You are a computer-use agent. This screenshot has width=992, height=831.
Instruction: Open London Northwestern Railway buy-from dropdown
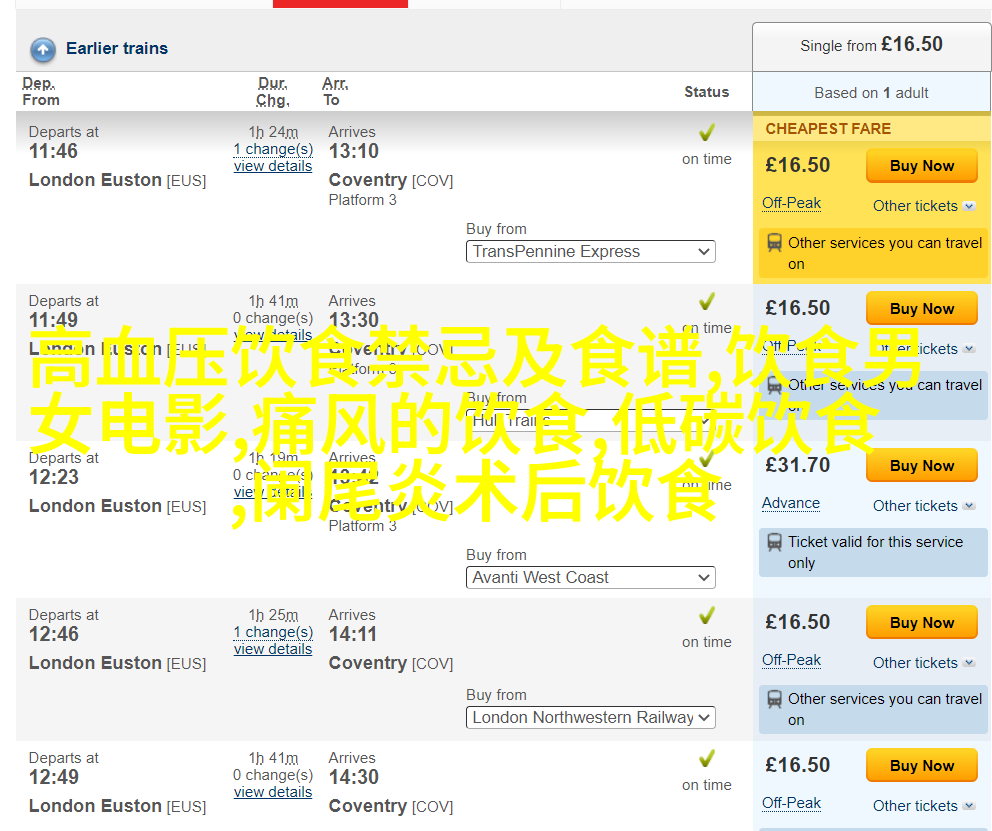point(590,718)
